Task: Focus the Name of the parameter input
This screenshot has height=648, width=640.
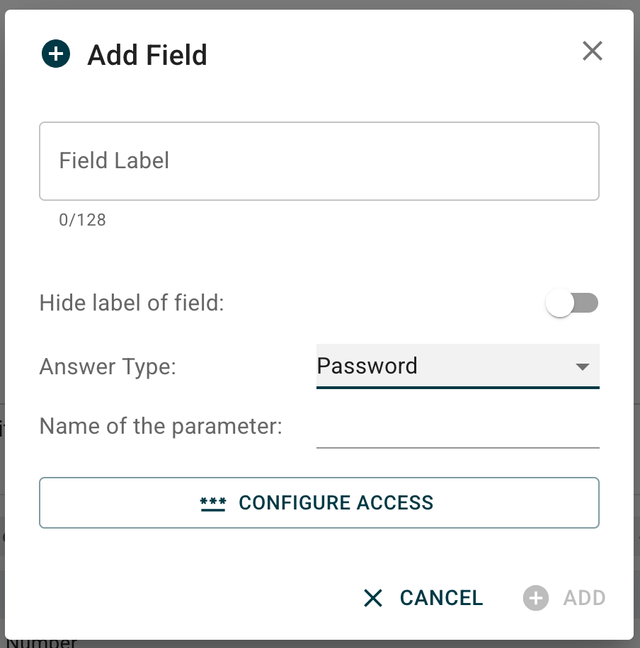Action: pyautogui.click(x=457, y=428)
